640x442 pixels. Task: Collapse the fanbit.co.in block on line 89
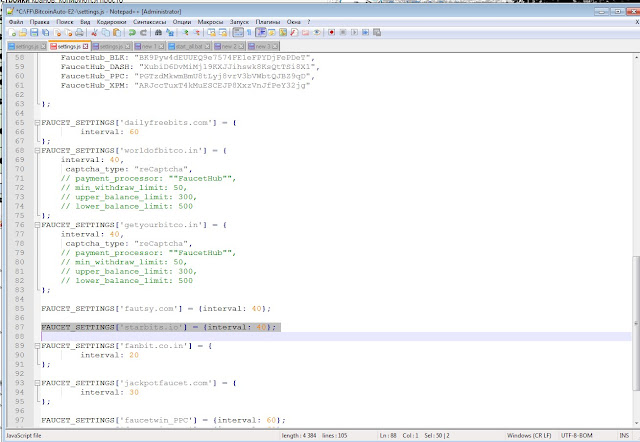(37, 346)
